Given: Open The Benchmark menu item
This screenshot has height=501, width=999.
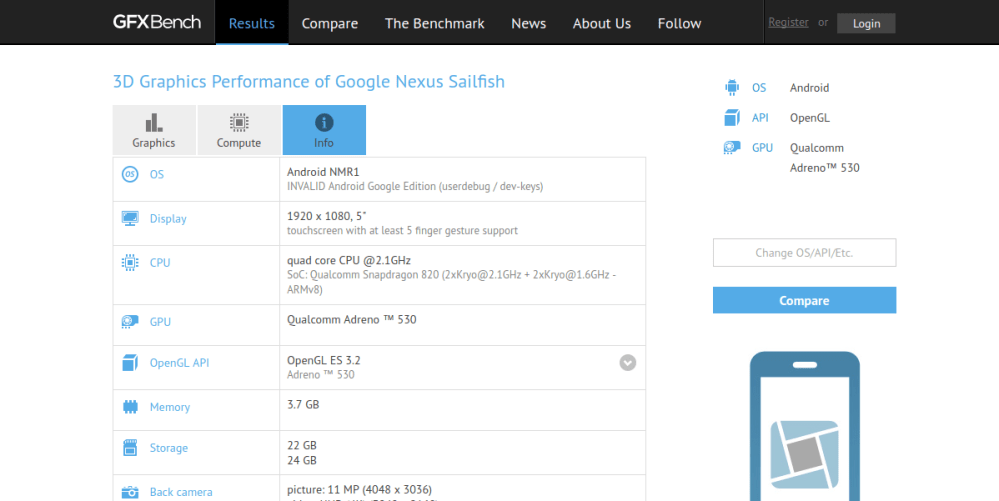Looking at the screenshot, I should (434, 23).
